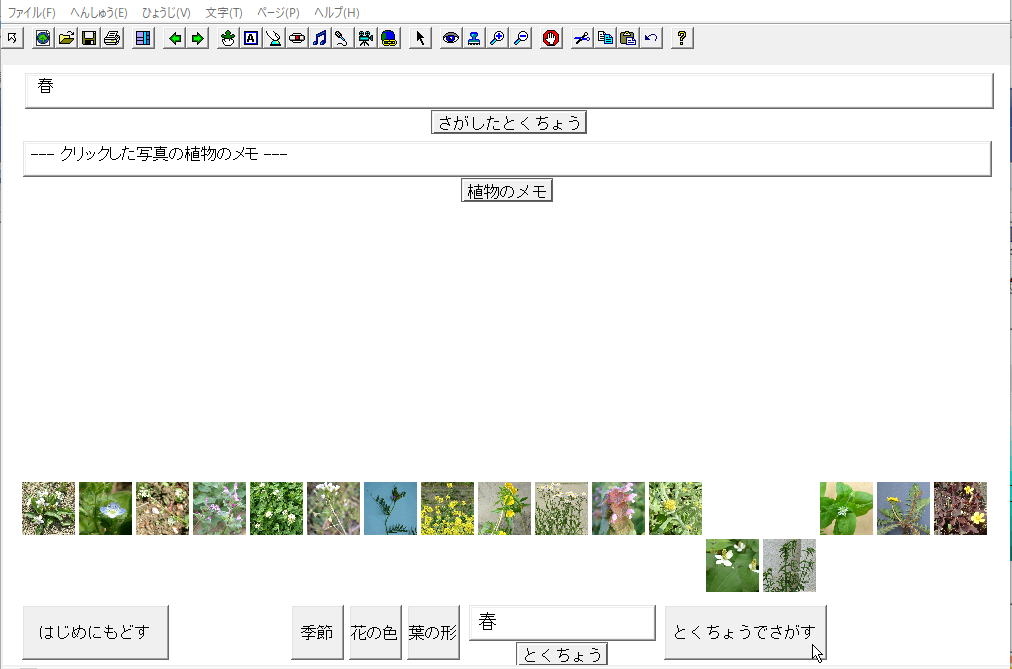
Task: Click the 花の色 button
Action: pyautogui.click(x=375, y=632)
